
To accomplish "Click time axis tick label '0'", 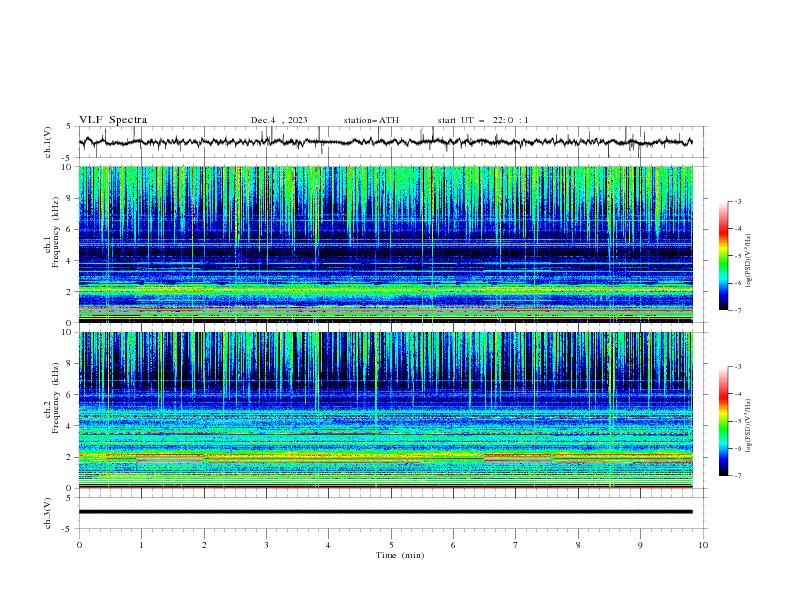I will tap(79, 545).
